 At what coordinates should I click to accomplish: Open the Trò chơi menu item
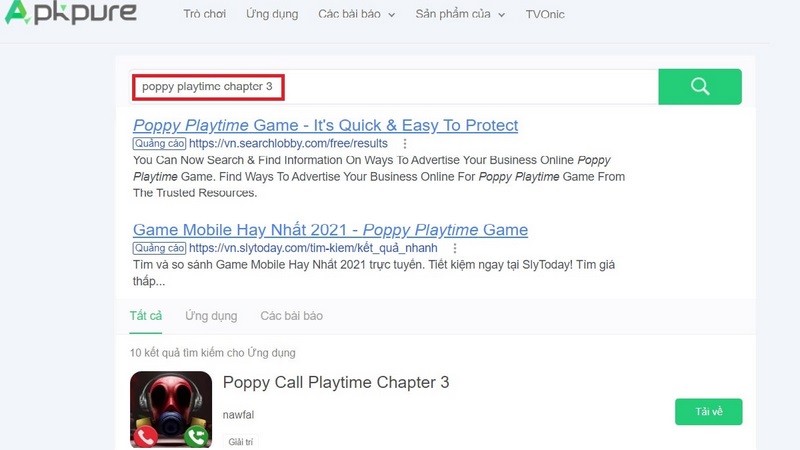205,14
